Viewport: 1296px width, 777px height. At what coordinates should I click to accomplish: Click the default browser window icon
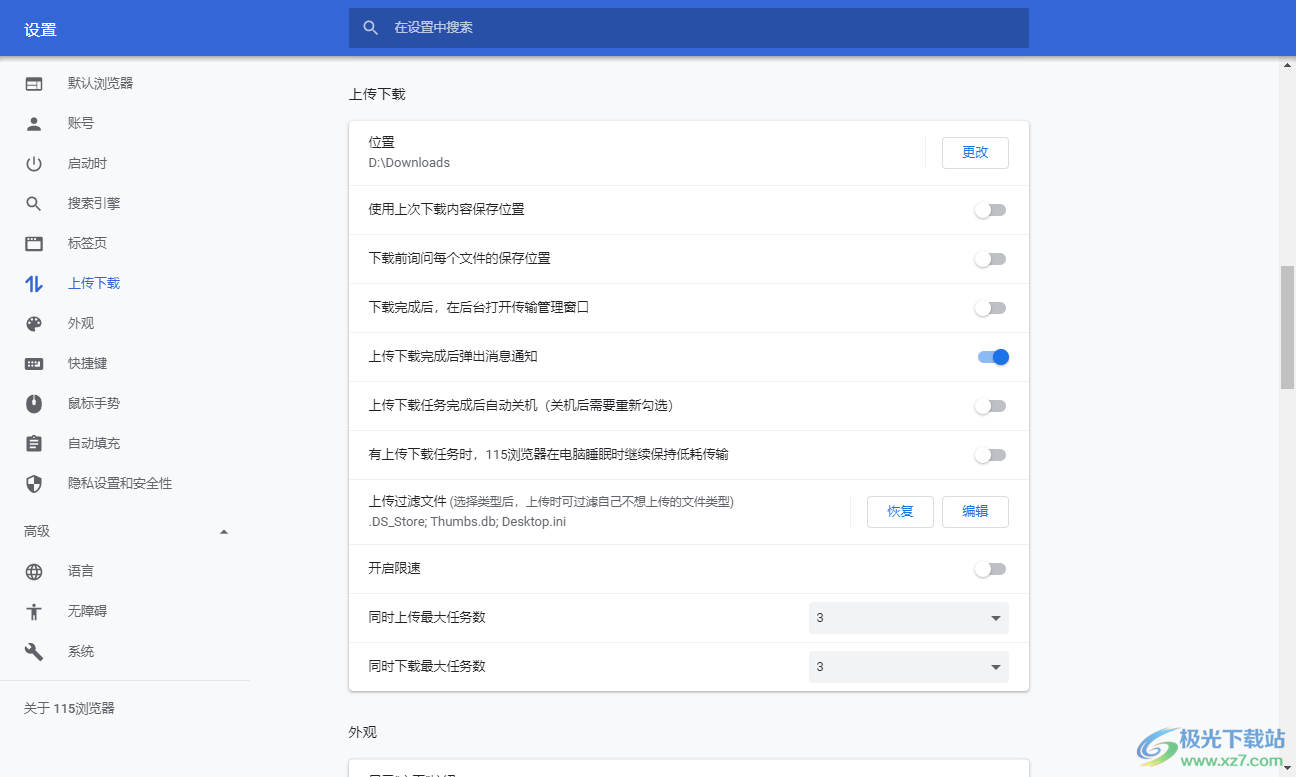click(34, 83)
